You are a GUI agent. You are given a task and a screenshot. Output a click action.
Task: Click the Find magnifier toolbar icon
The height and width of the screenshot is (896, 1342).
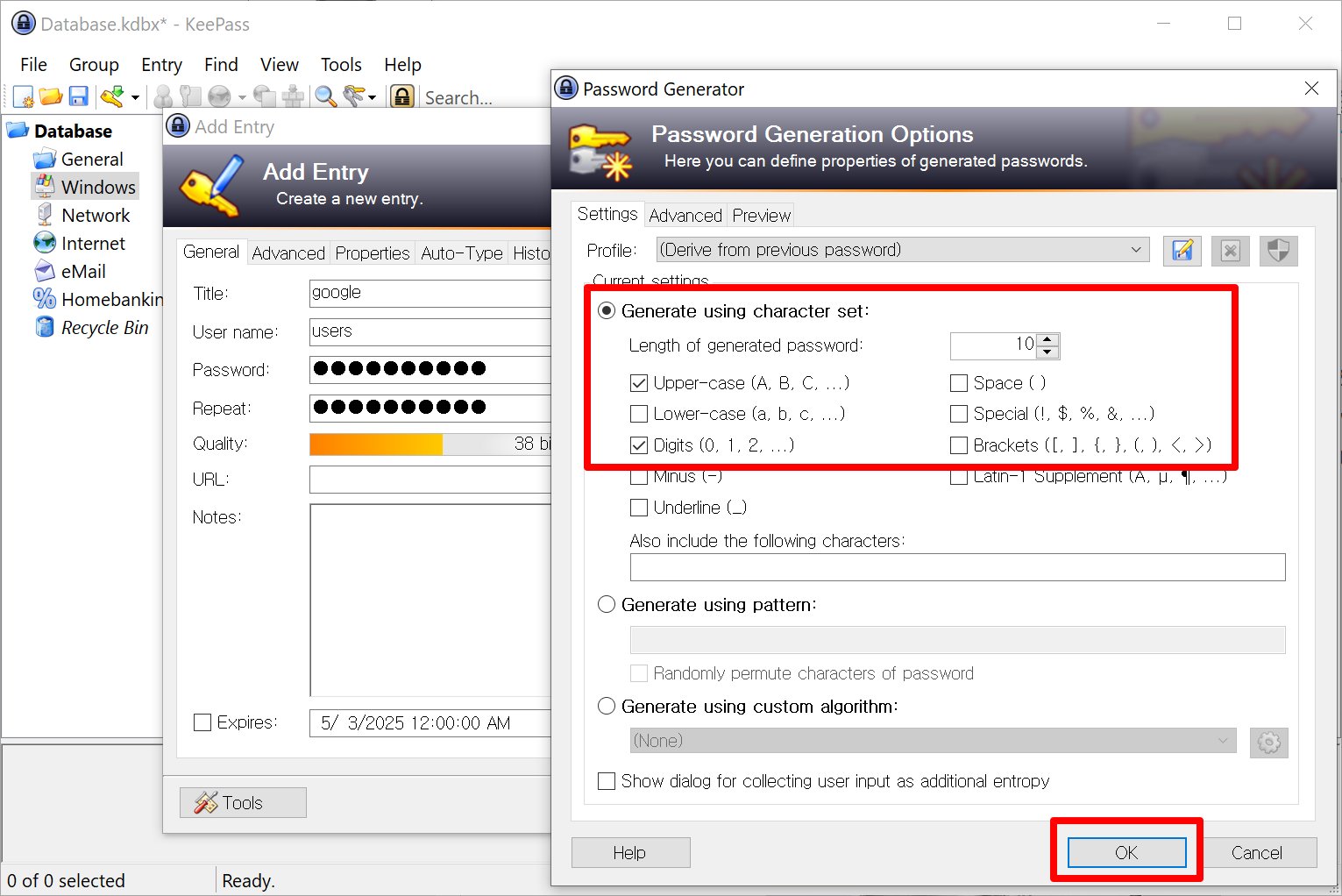click(x=326, y=96)
